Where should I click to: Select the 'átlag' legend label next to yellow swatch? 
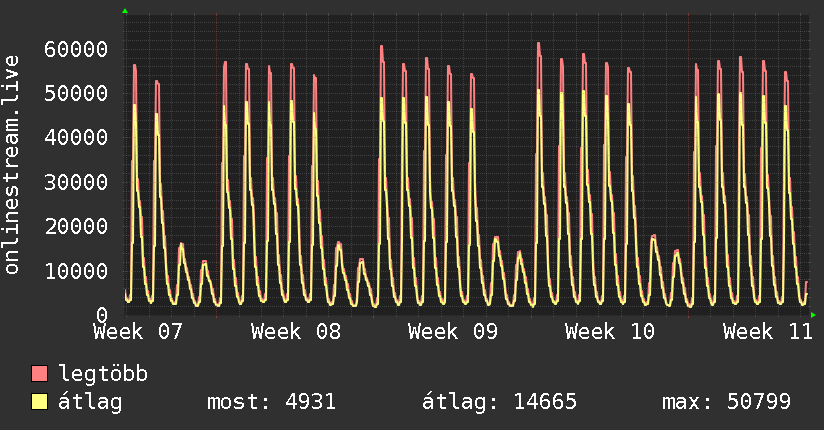point(90,402)
